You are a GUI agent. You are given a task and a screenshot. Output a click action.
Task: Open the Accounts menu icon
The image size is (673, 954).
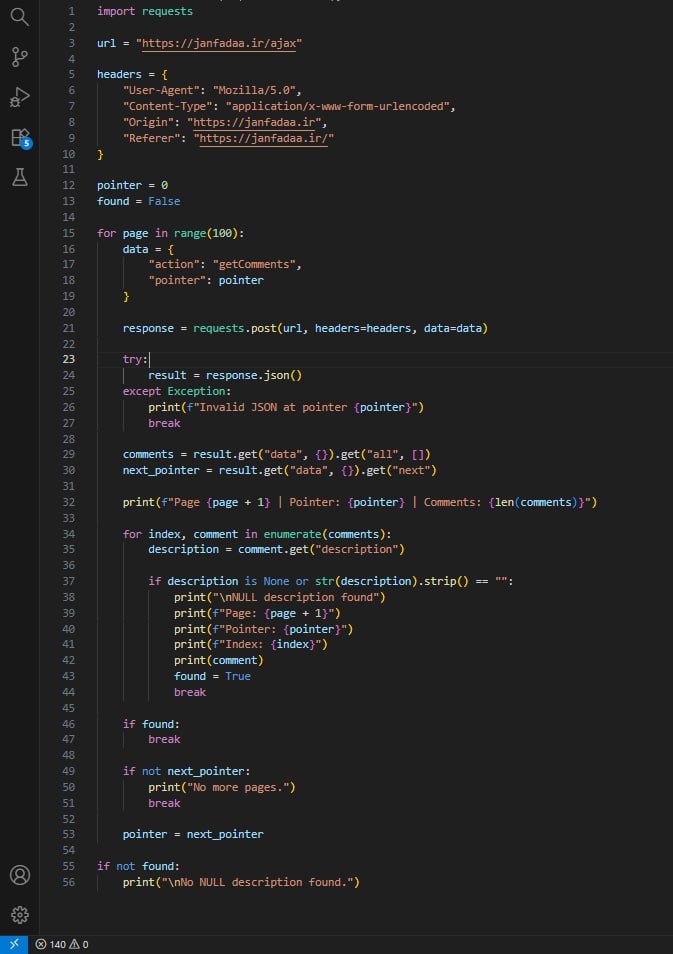click(19, 874)
